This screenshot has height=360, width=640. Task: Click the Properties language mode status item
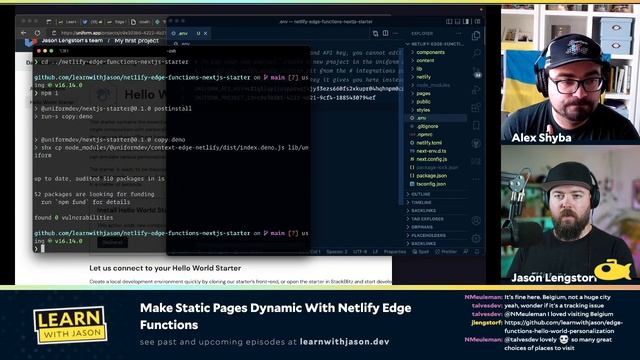395,252
